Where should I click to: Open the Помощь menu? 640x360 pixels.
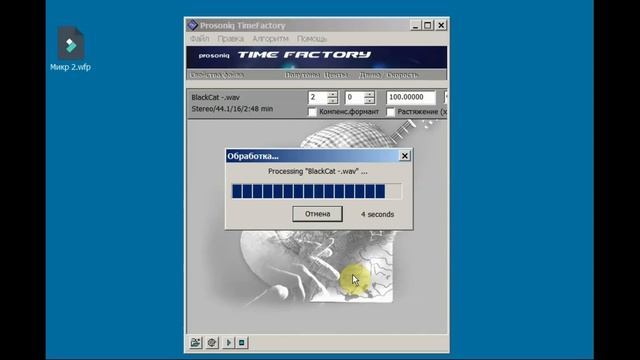point(312,38)
